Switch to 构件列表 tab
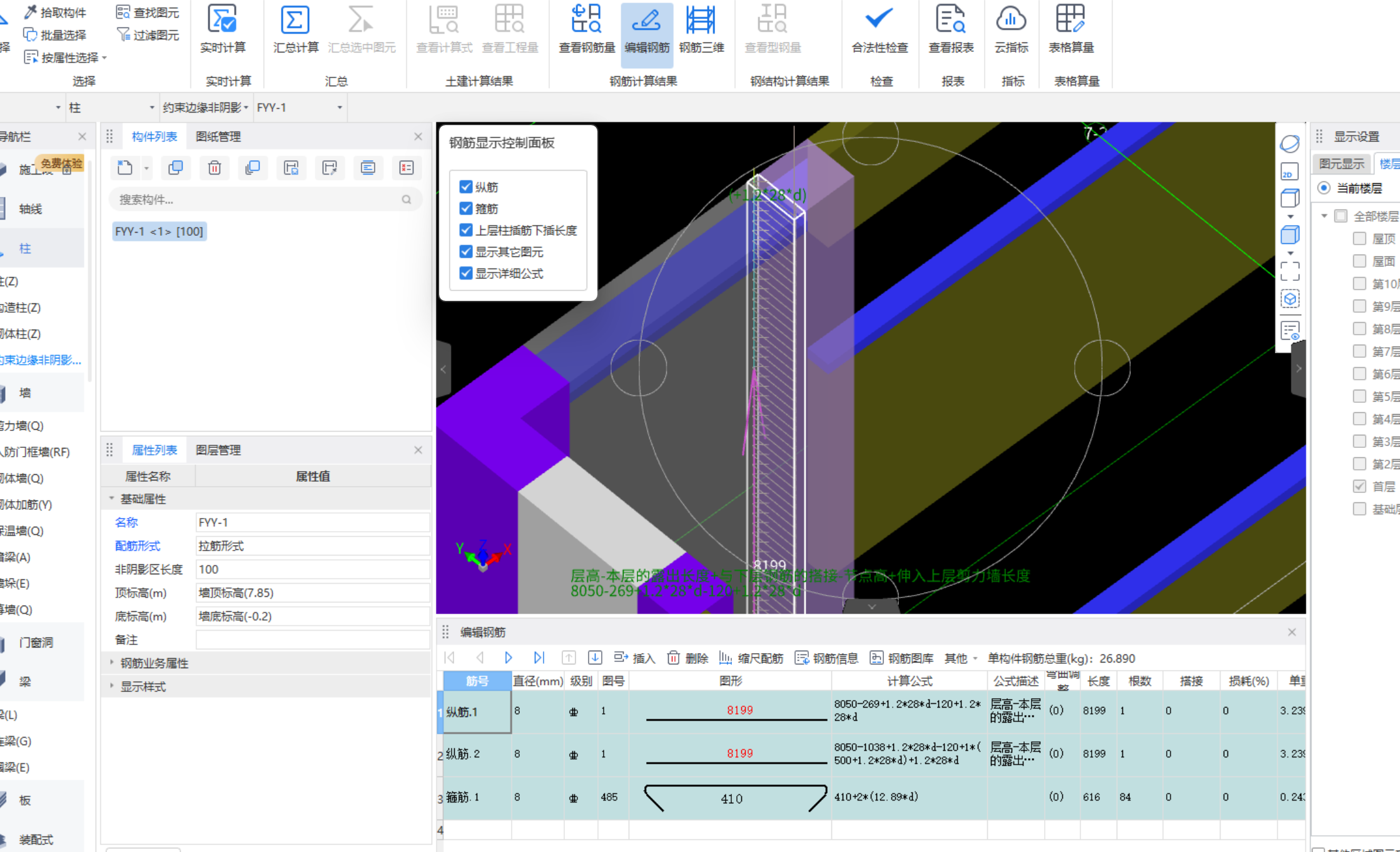Image resolution: width=1400 pixels, height=852 pixels. (x=155, y=136)
